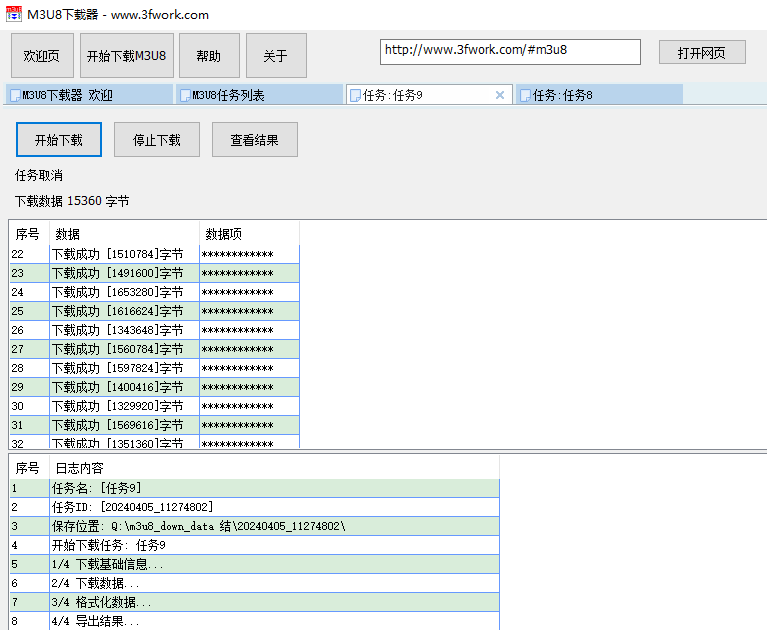Click the document icon on 任务:任务9 tab

[355, 96]
